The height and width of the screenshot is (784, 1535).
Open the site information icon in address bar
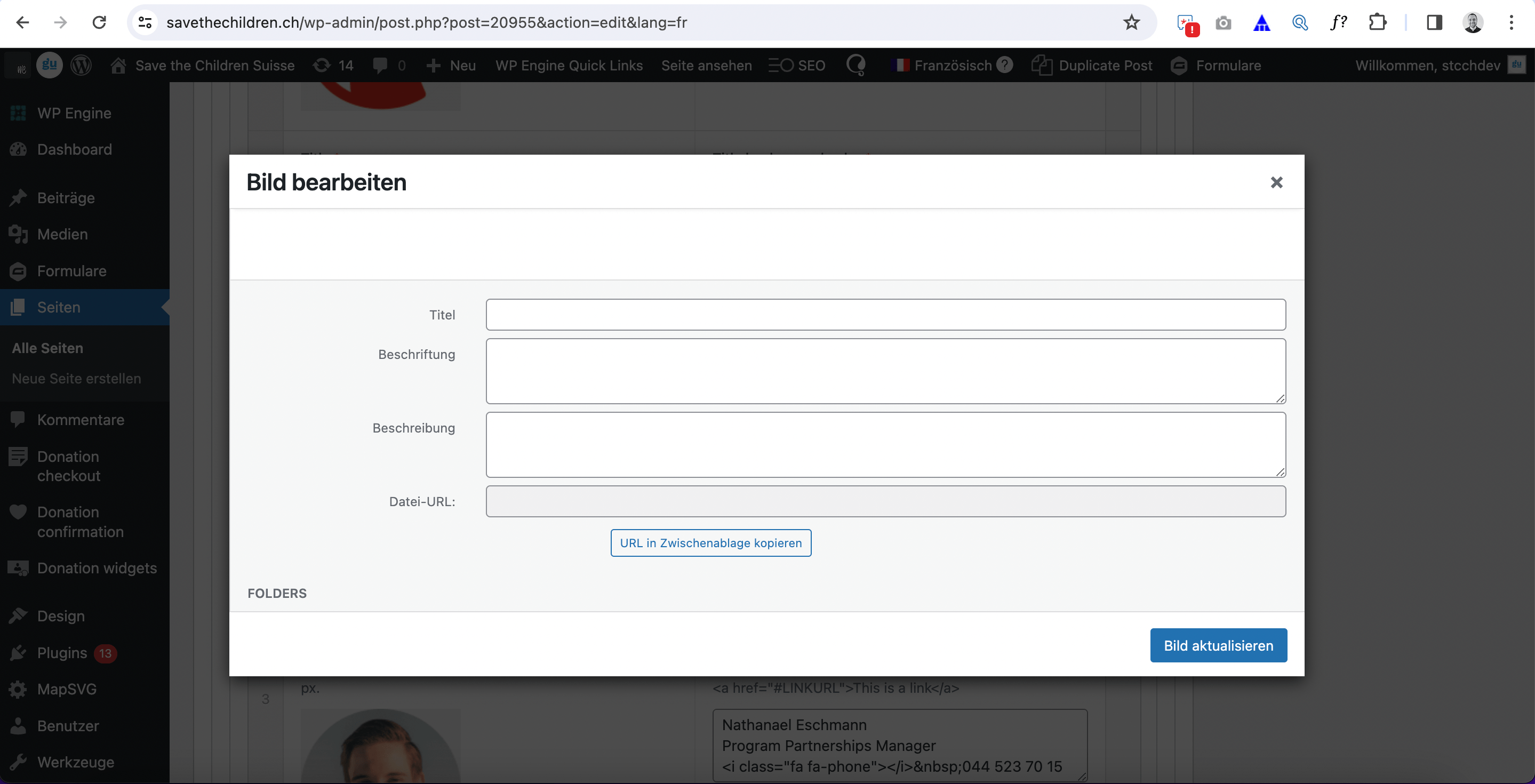[x=146, y=22]
